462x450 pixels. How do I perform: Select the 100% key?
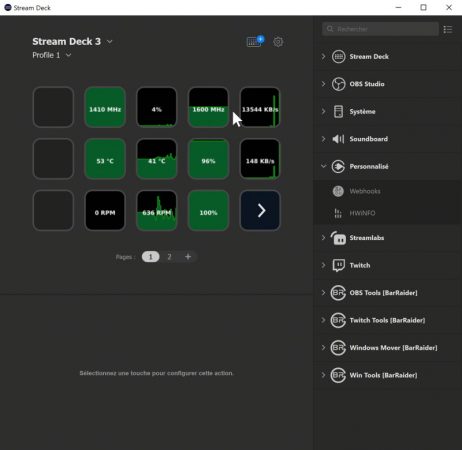[x=208, y=210]
